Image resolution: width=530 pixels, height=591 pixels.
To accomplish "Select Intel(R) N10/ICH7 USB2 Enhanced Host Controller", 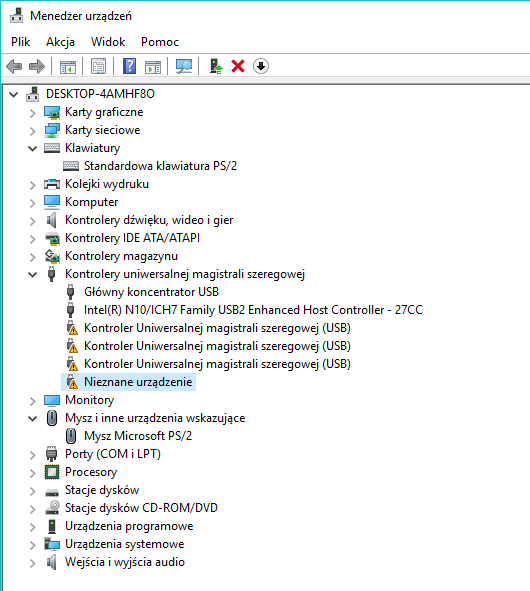I will pos(253,310).
